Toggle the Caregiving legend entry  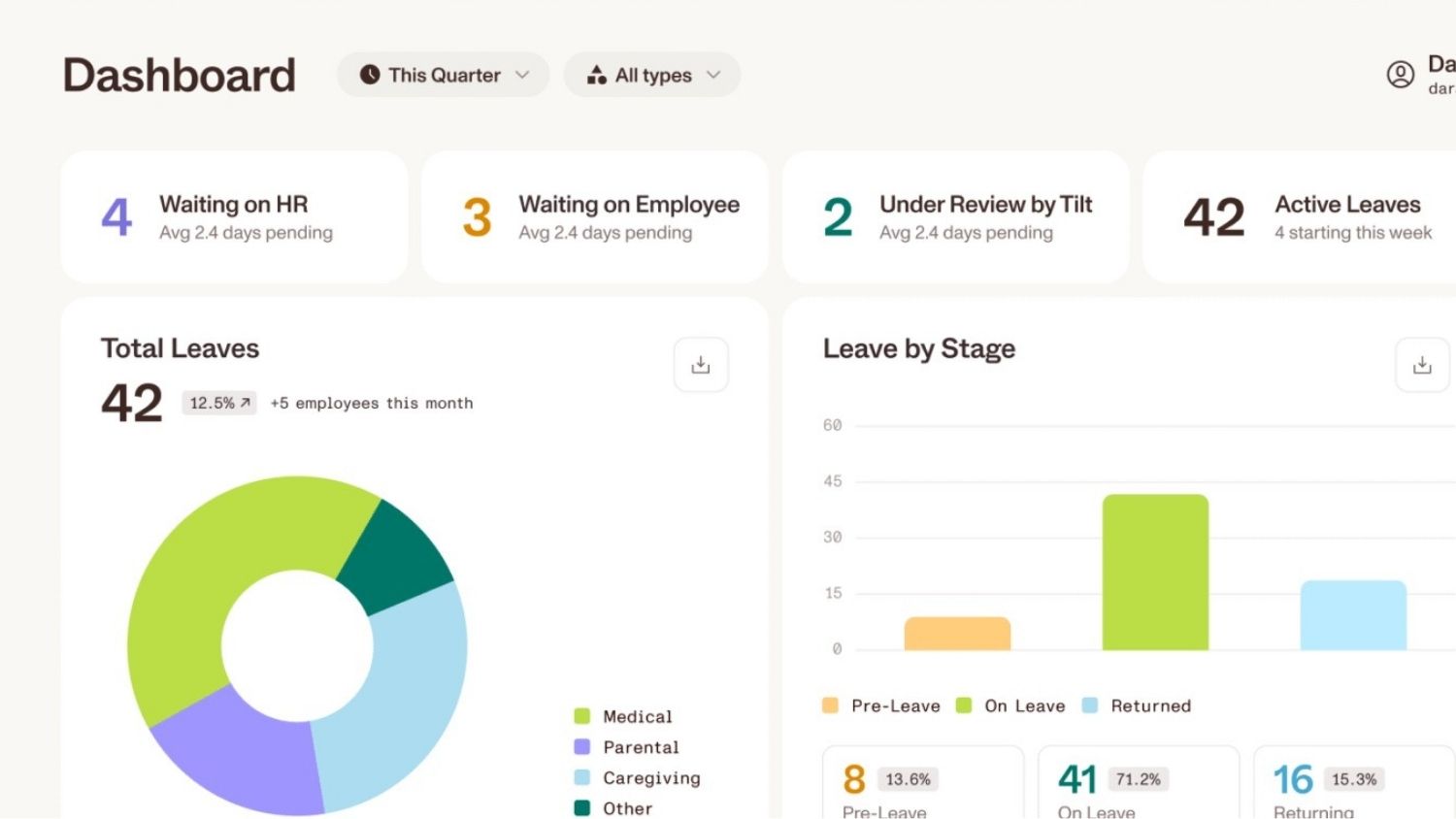pyautogui.click(x=650, y=778)
